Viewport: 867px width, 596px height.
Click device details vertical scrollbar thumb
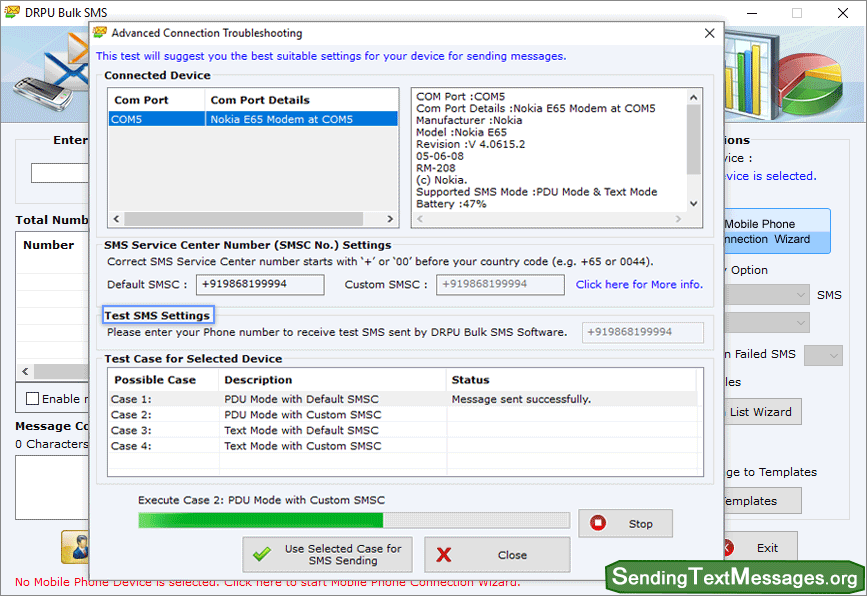tap(693, 139)
